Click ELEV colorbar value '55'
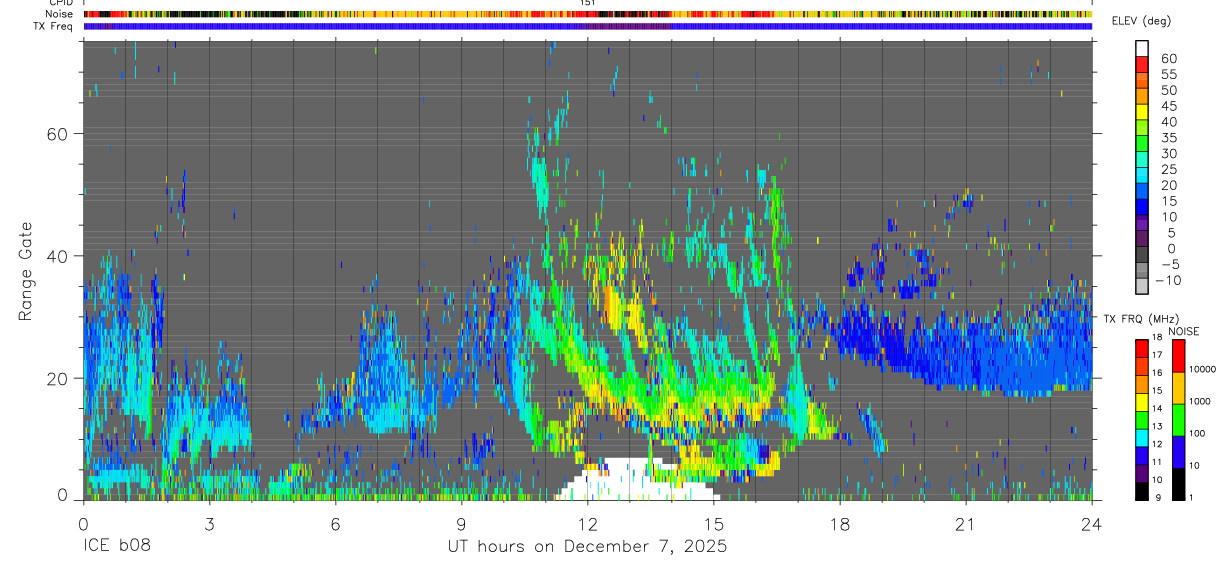The width and height of the screenshot is (1228, 567). (1168, 74)
